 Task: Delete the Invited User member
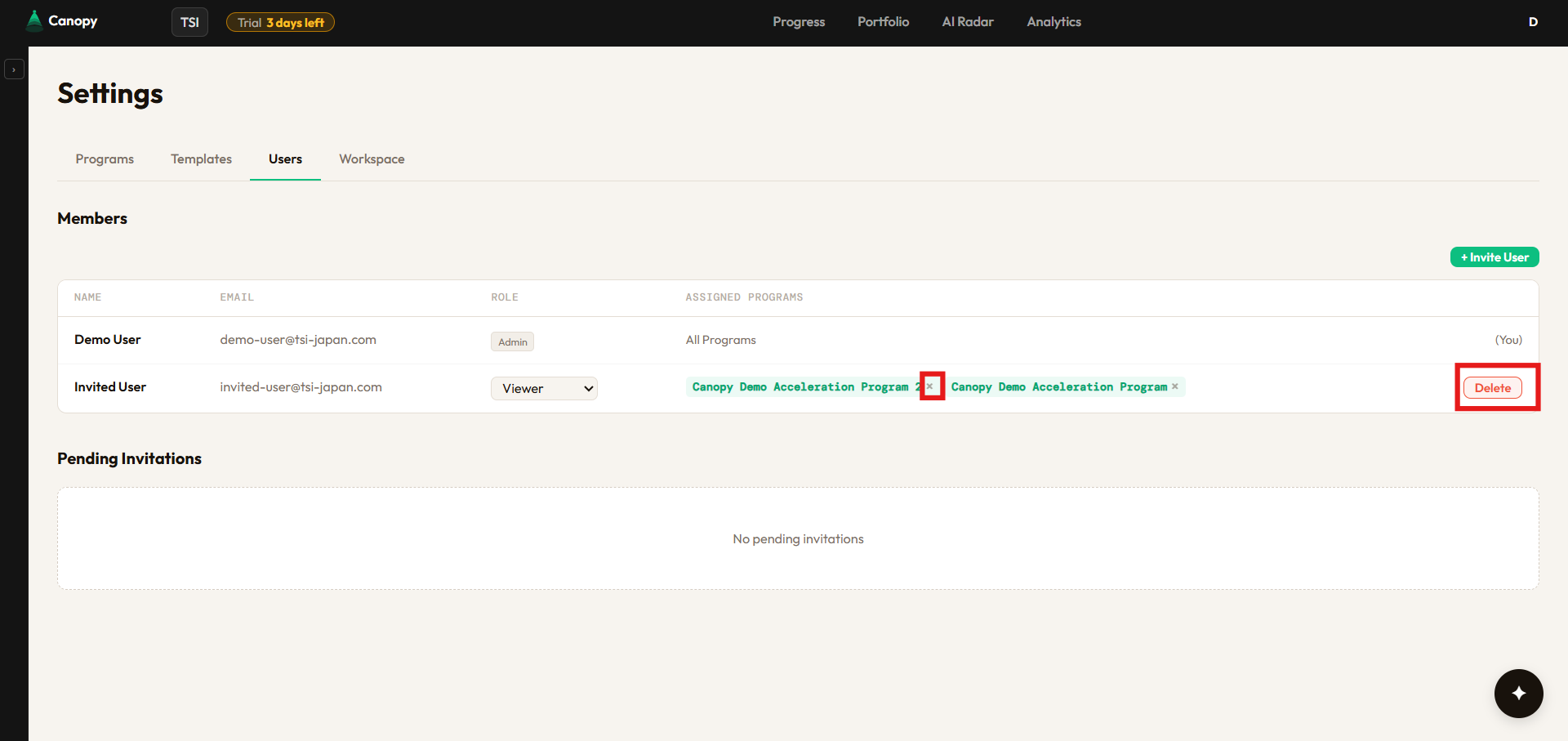point(1493,388)
